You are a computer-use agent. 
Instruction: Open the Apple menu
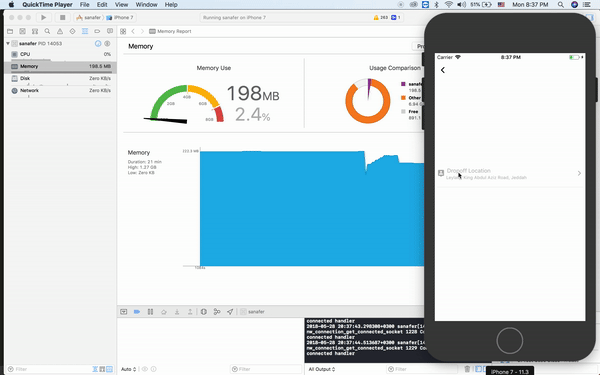[11, 5]
